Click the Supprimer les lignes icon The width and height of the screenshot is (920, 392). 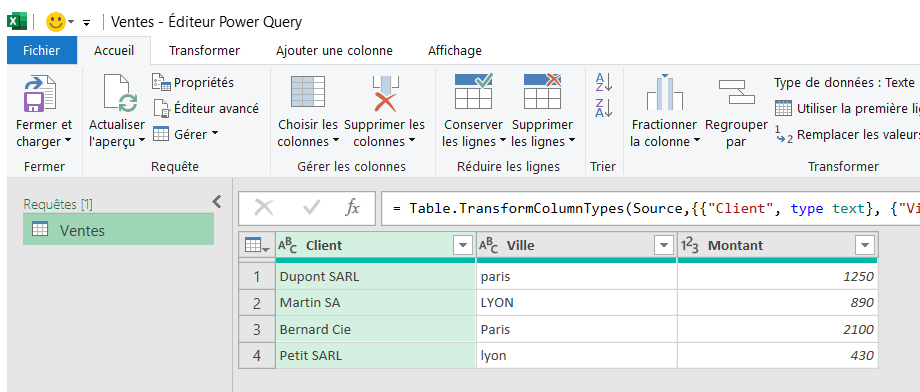[542, 92]
